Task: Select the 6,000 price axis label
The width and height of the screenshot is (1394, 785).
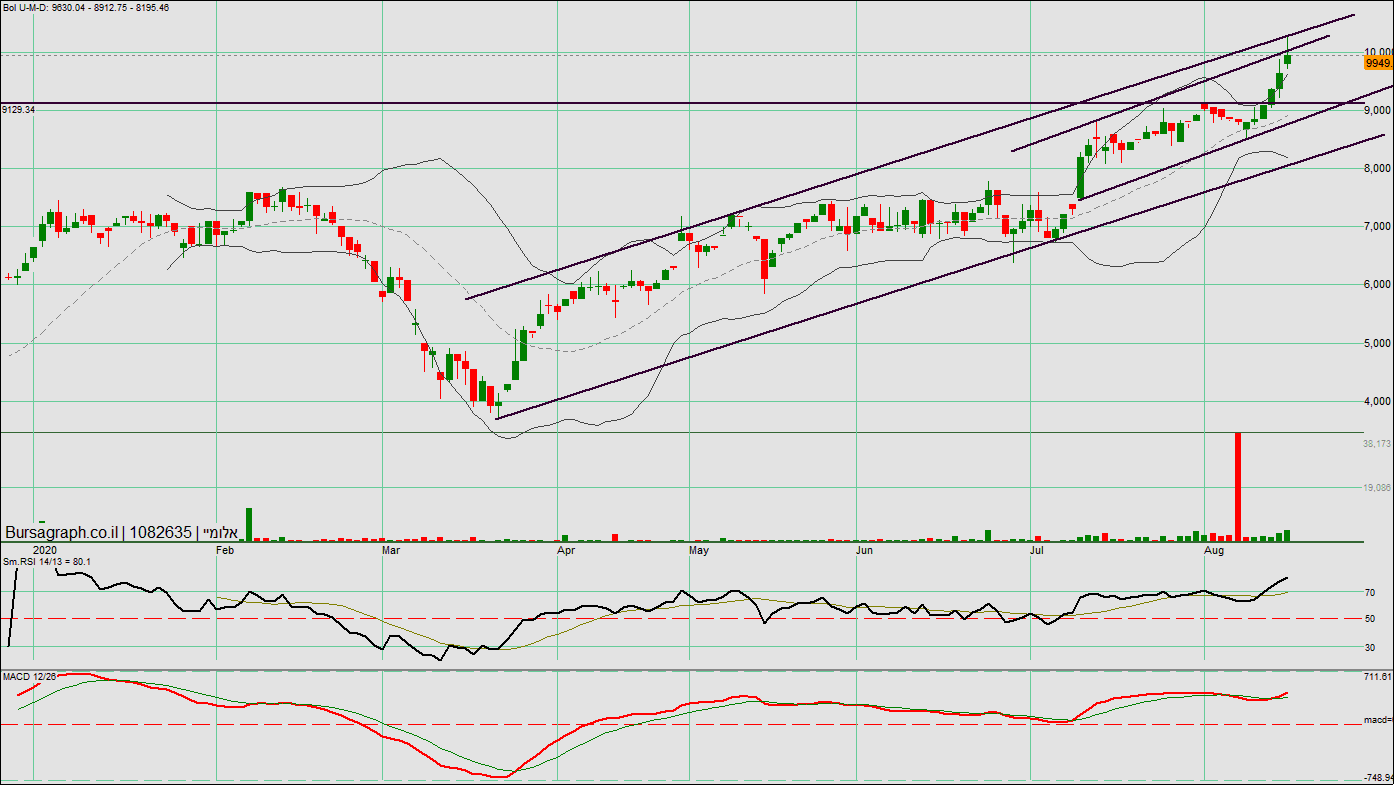Action: pyautogui.click(x=1379, y=285)
